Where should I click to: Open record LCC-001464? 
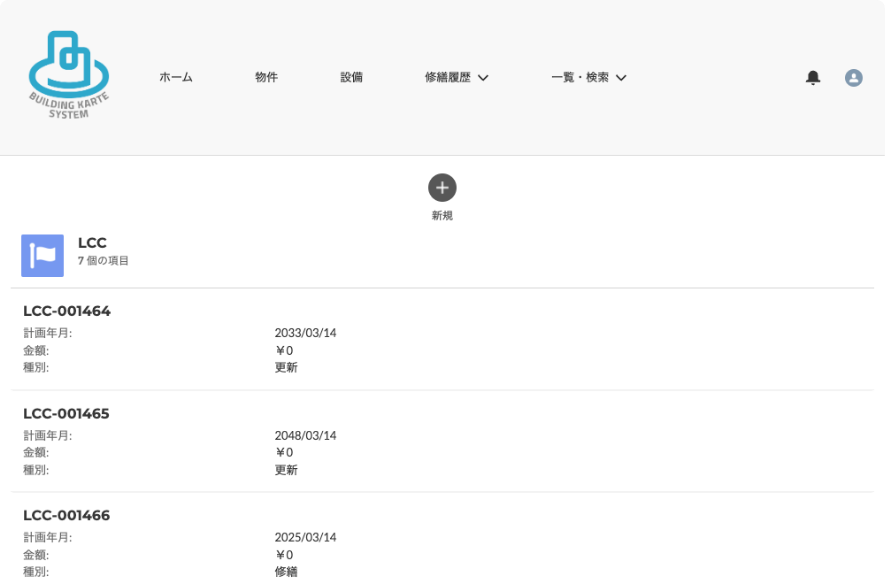[67, 311]
